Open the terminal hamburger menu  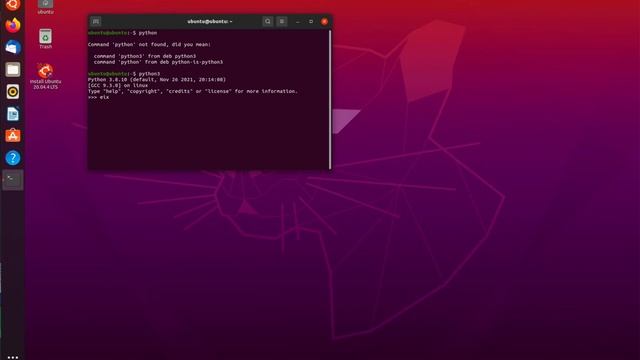point(282,21)
